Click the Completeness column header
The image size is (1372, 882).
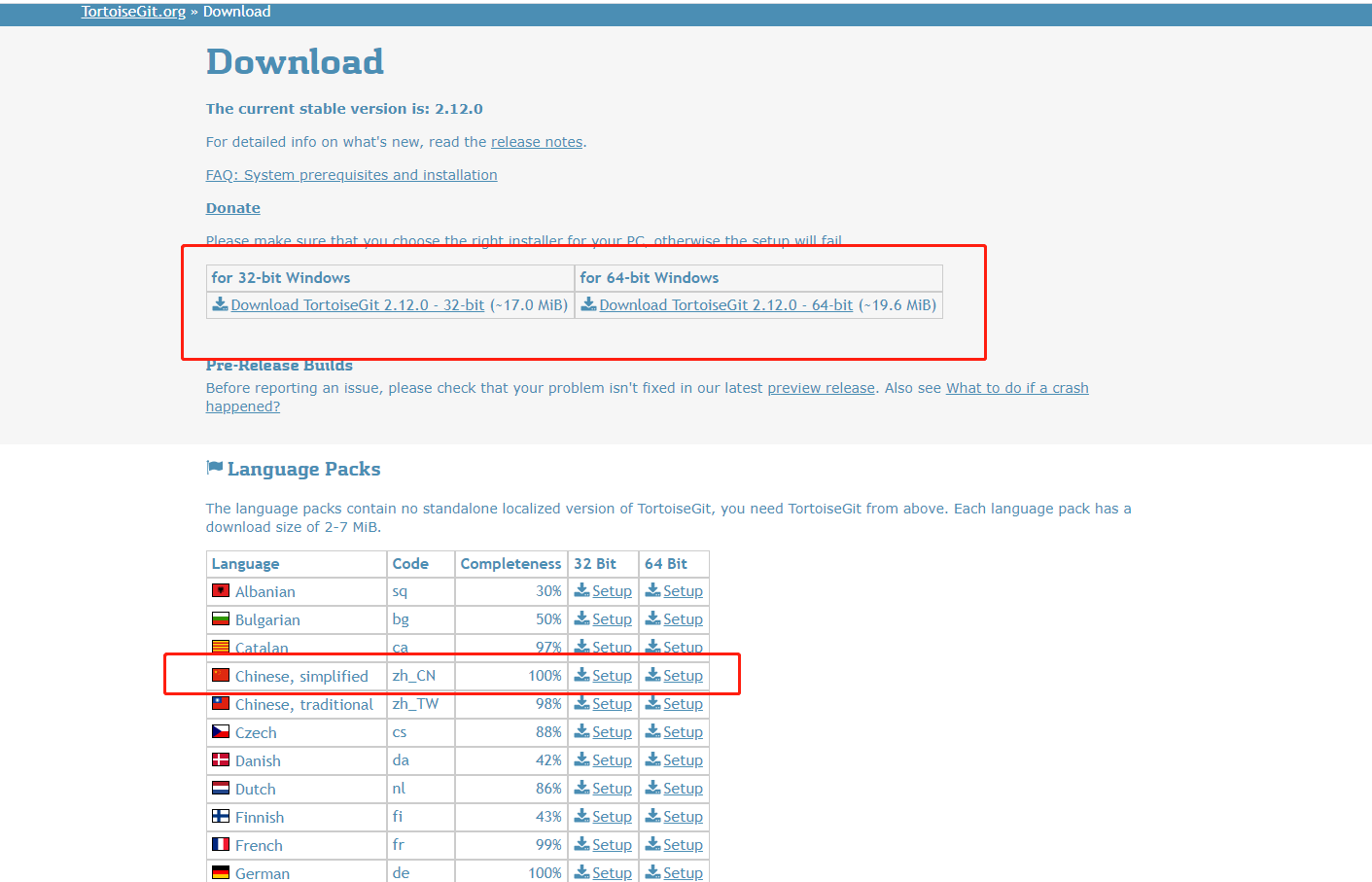click(510, 564)
